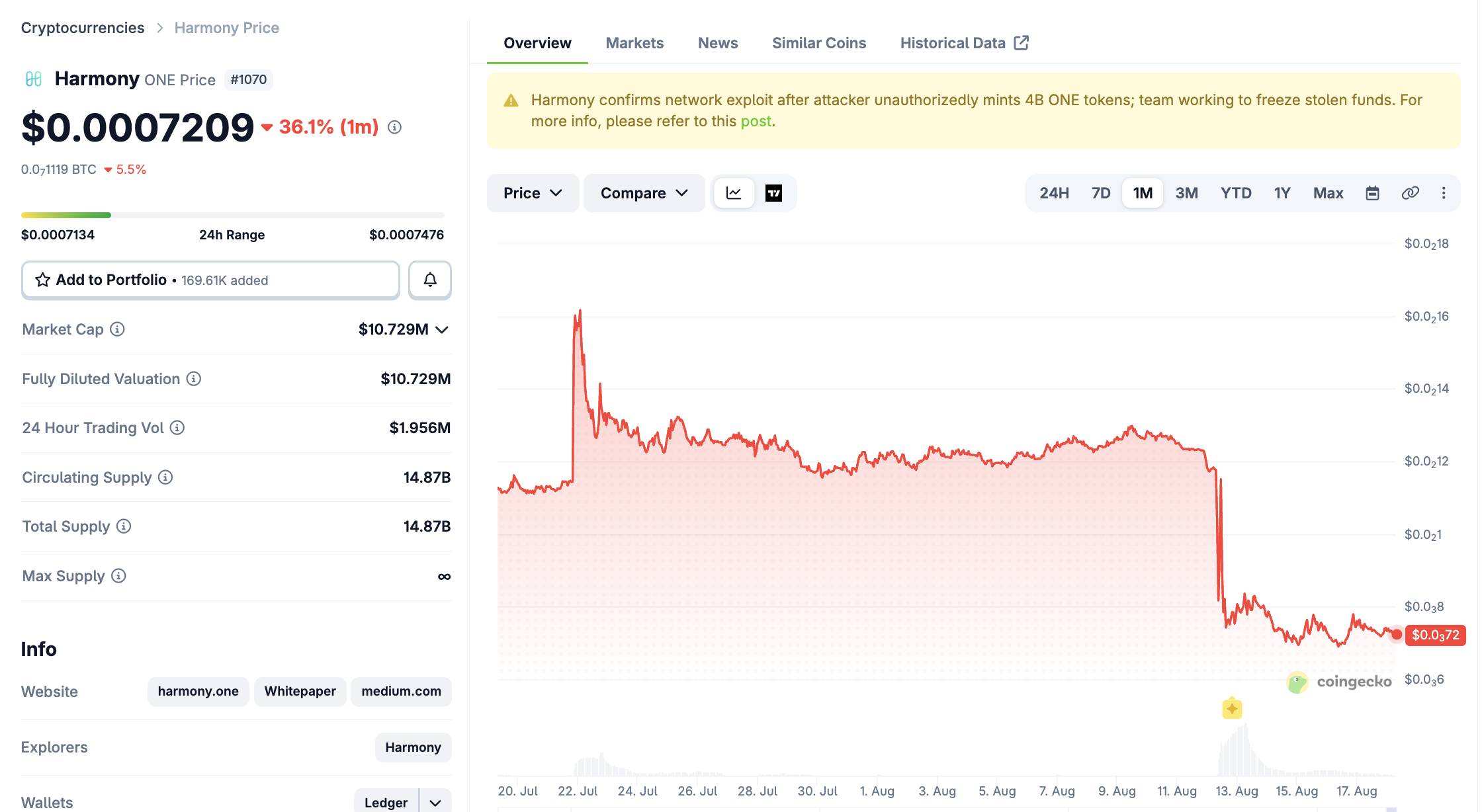Click the 0.0₇1119 BTC price text
Screen dimensions: 1482x812
(x=59, y=169)
